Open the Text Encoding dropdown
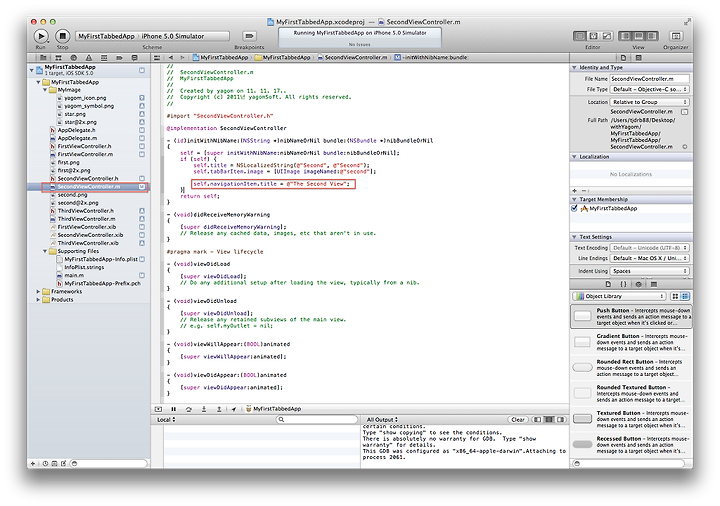This screenshot has height=506, width=720. coord(649,248)
